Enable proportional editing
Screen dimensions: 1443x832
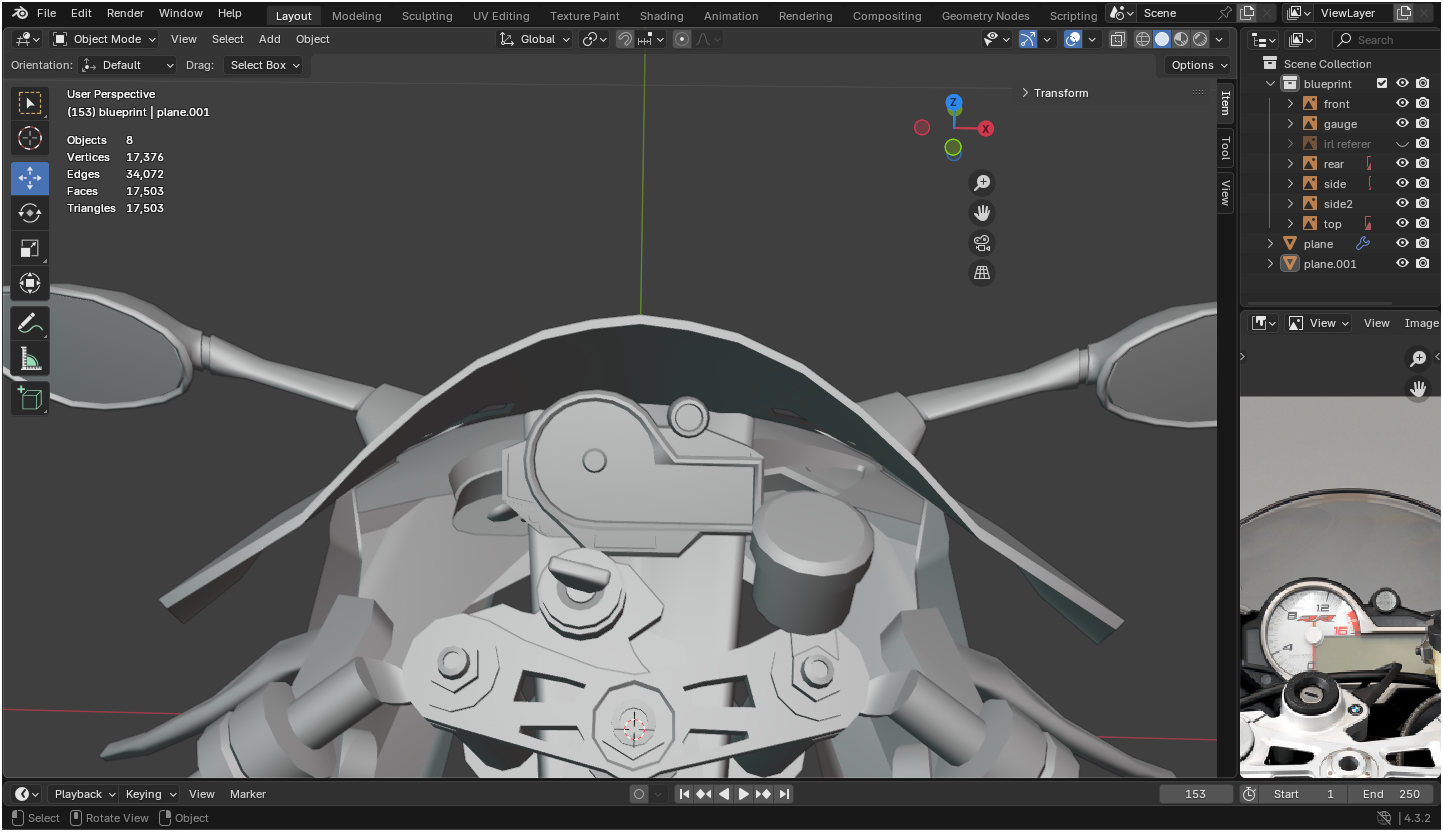682,39
